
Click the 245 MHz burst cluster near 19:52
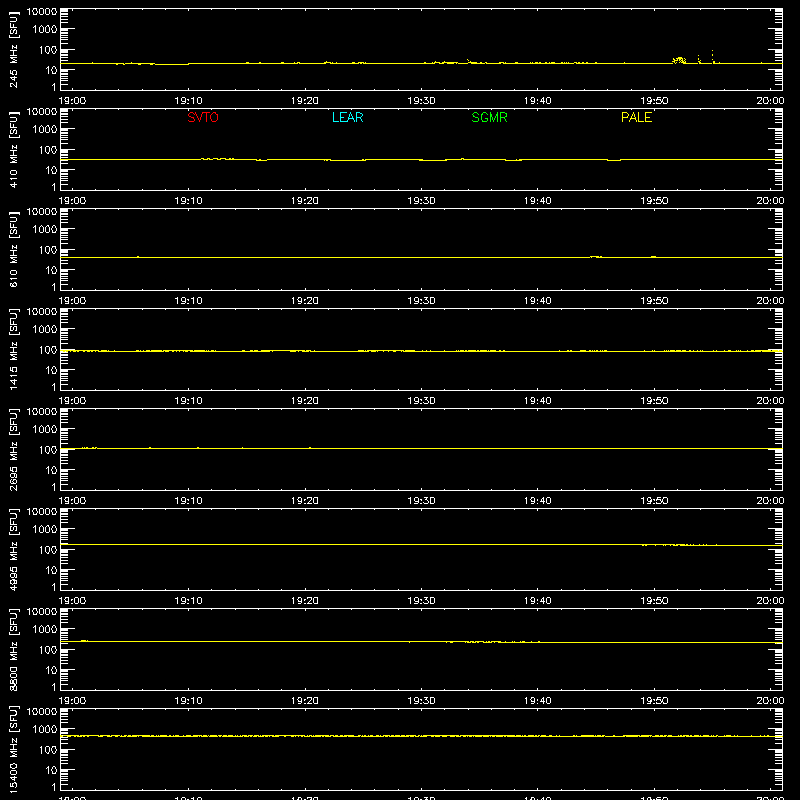click(x=679, y=60)
